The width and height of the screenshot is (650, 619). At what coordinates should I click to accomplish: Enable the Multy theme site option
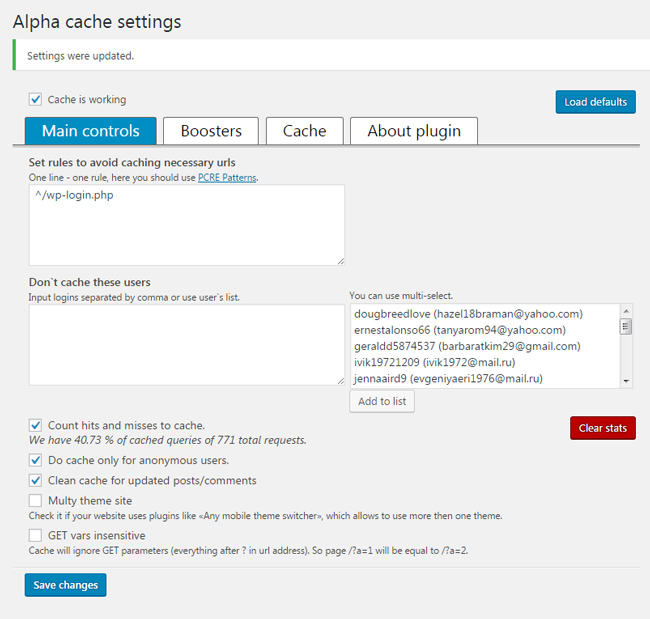click(36, 500)
